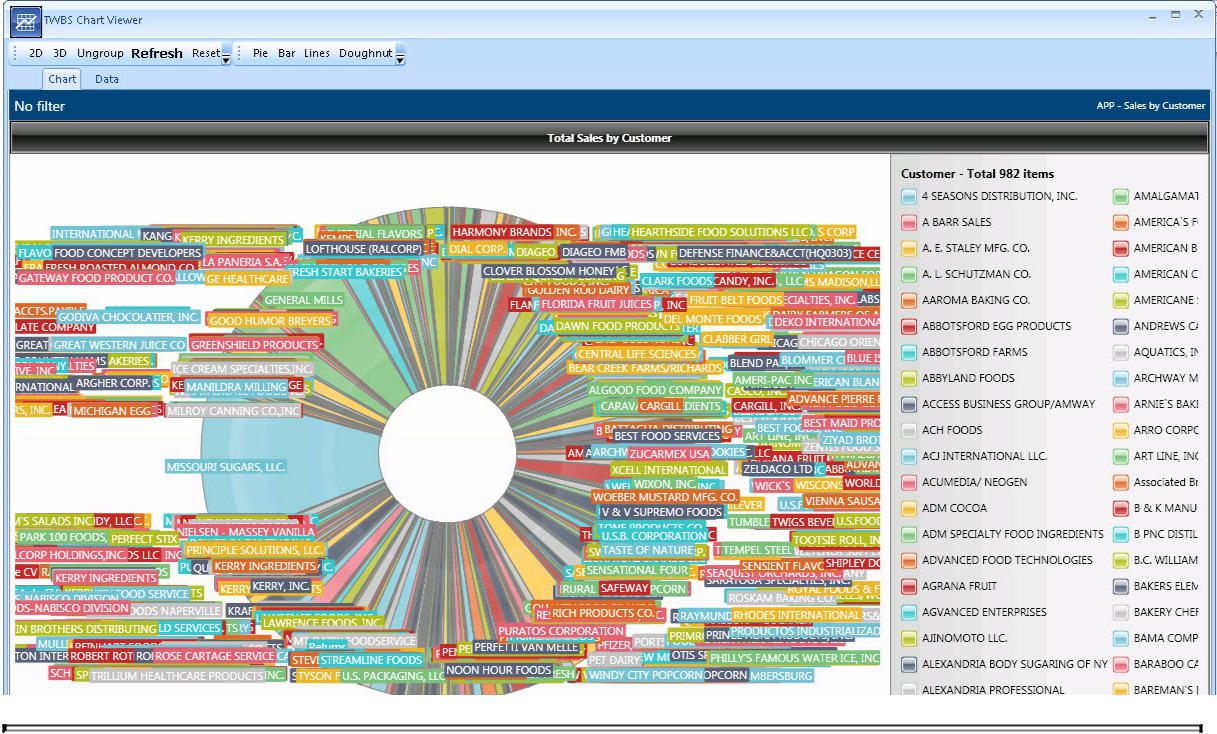Click the No filter header text
Viewport: 1217px width, 734px height.
click(40, 106)
